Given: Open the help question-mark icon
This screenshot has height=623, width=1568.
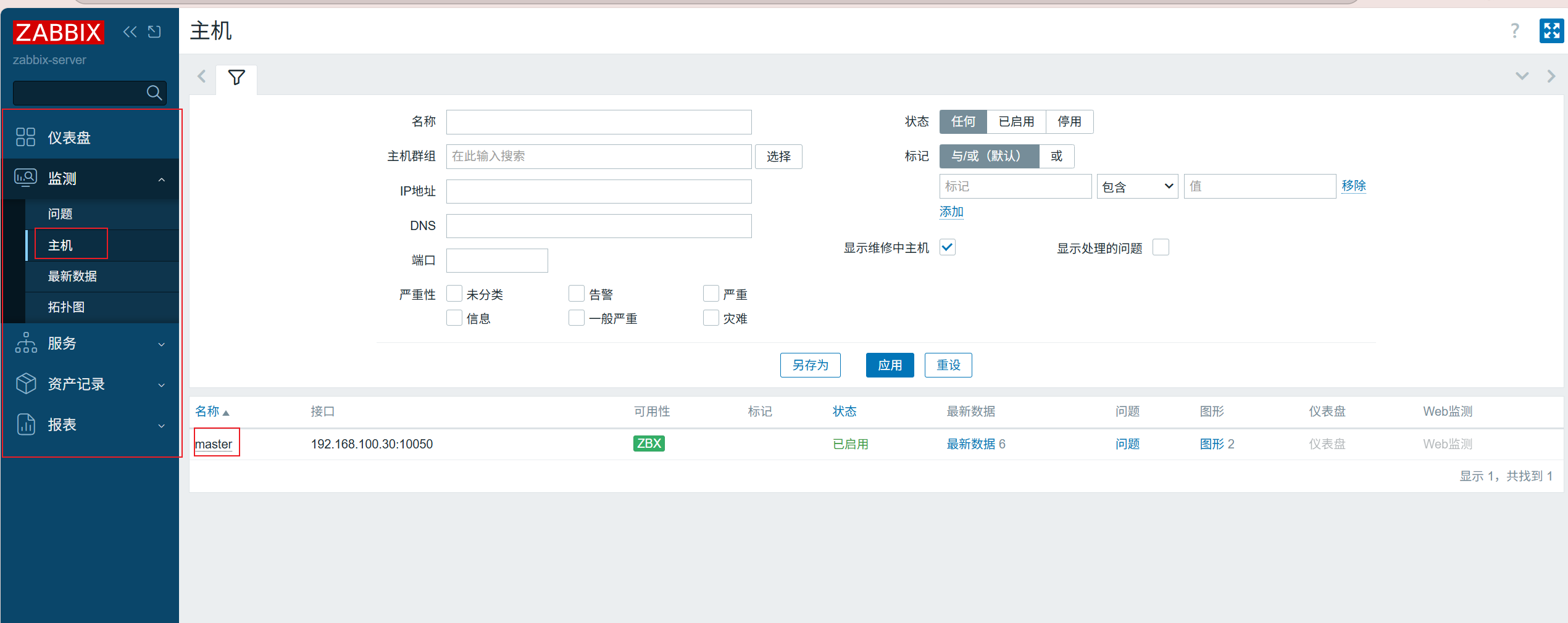Looking at the screenshot, I should click(x=1514, y=30).
